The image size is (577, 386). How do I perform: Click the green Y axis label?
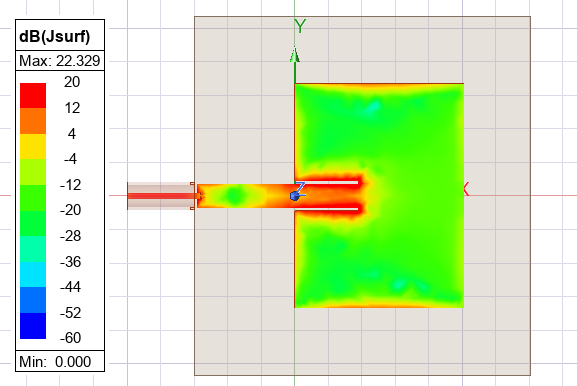300,26
